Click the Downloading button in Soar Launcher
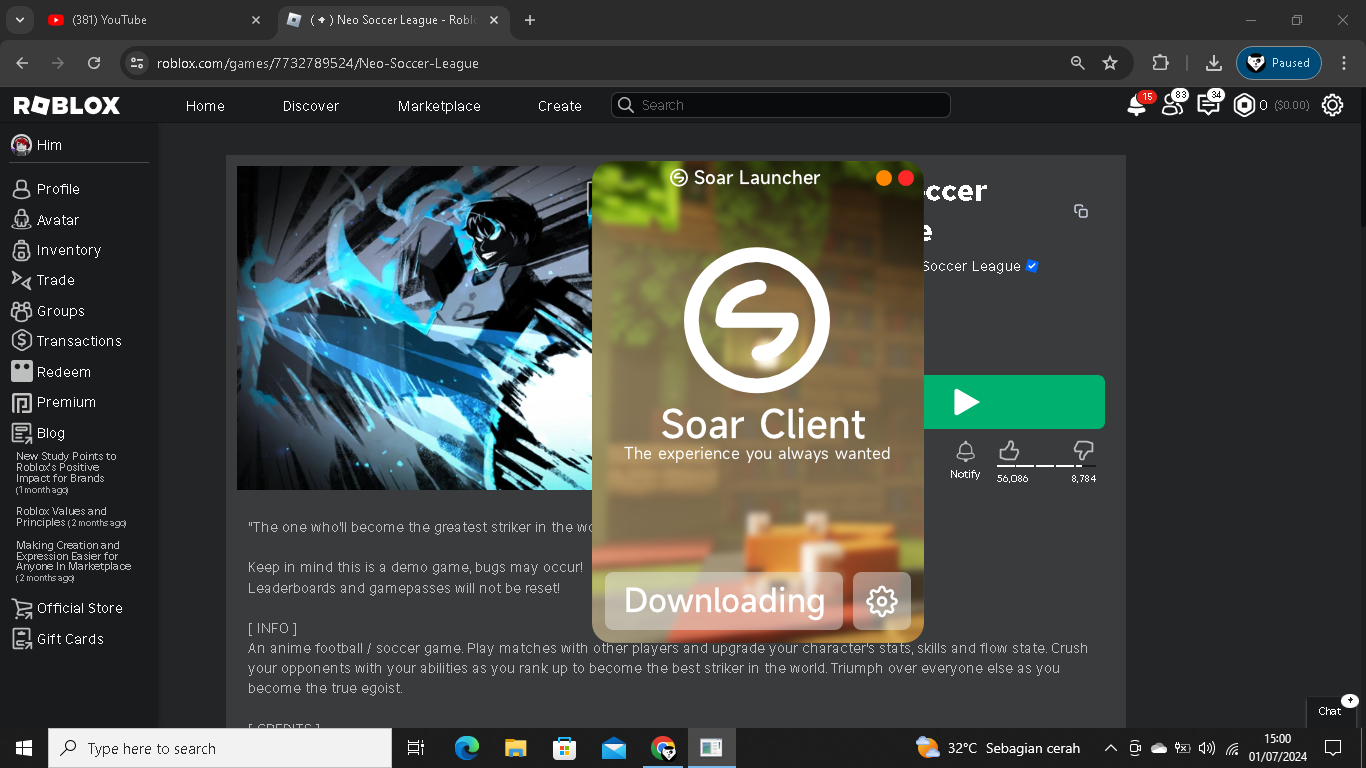This screenshot has width=1366, height=768. pyautogui.click(x=724, y=601)
